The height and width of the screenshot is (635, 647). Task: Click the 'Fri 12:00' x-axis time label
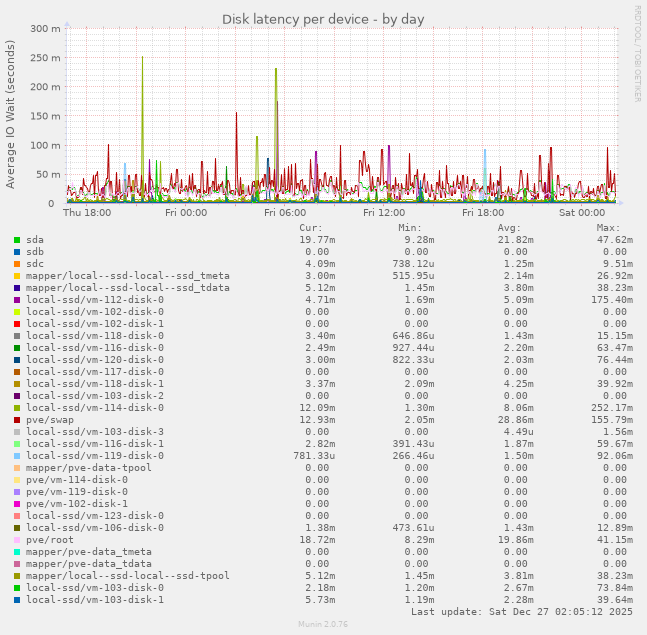click(384, 213)
